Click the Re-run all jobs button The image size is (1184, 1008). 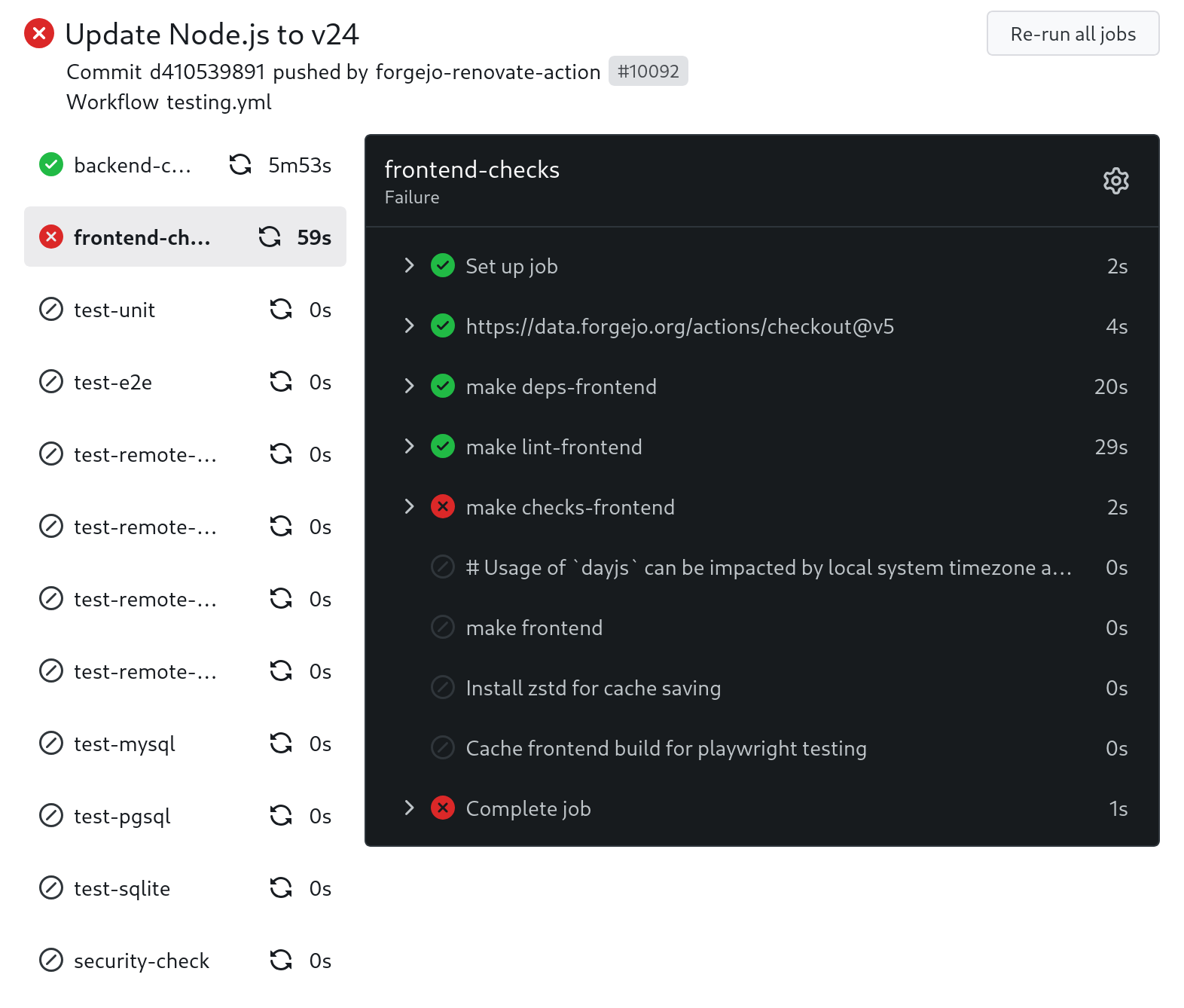point(1073,34)
